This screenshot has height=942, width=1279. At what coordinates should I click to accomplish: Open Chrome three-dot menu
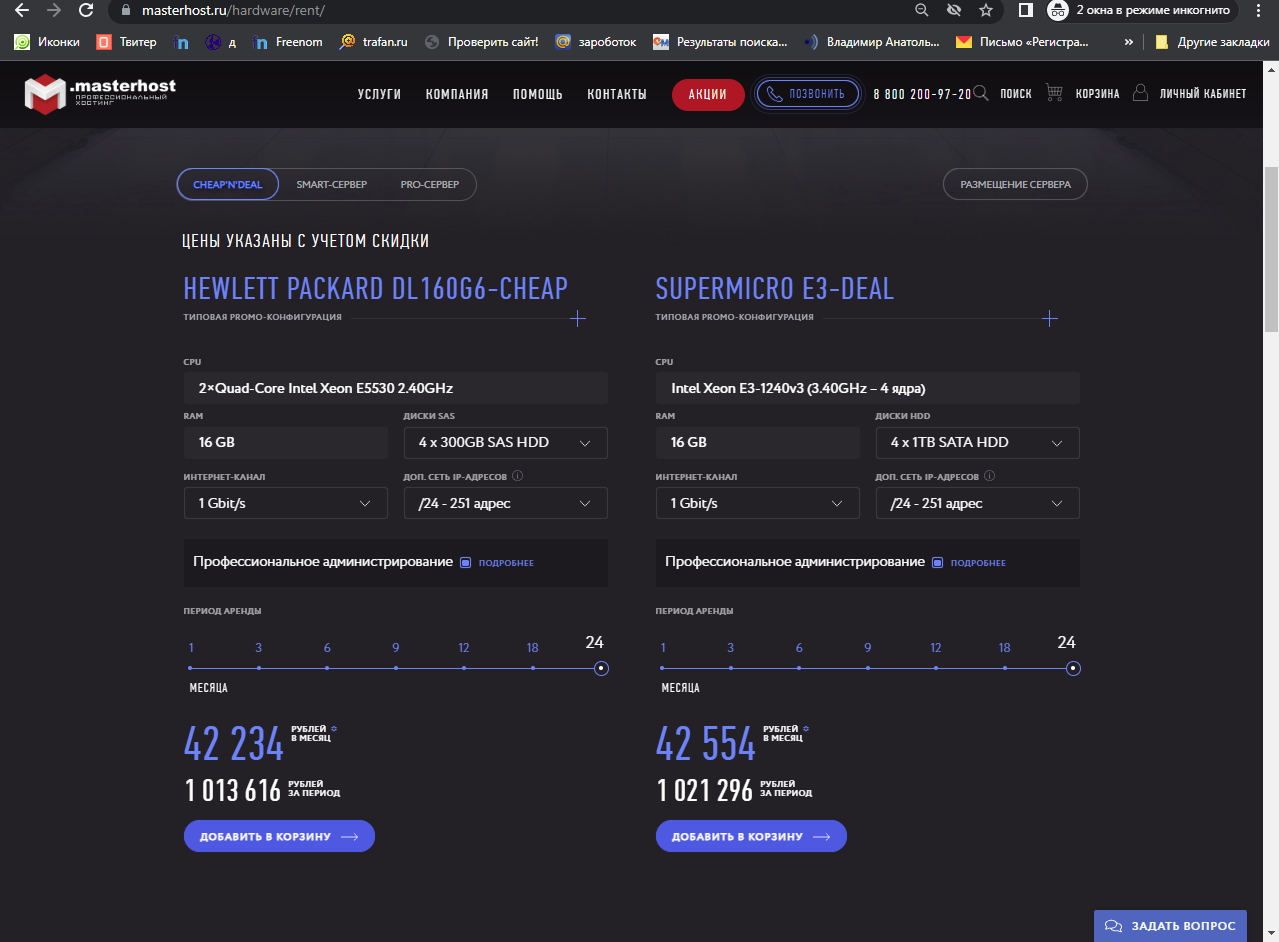click(1258, 11)
